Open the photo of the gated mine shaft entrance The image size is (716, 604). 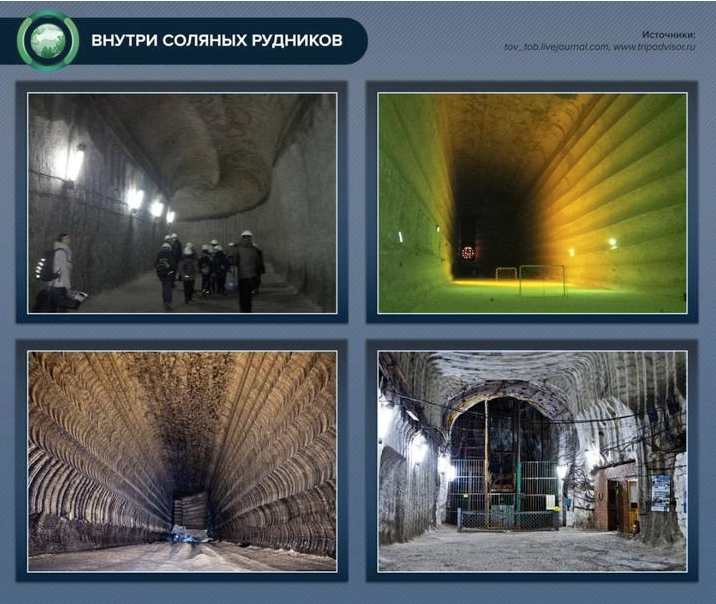532,461
